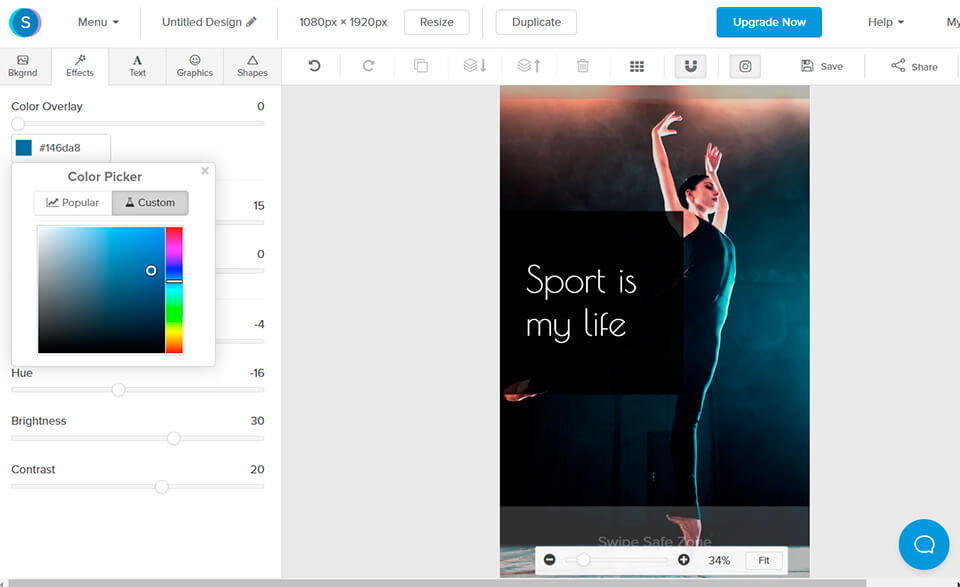The height and width of the screenshot is (587, 960).
Task: Click Upgrade Now
Action: click(768, 21)
